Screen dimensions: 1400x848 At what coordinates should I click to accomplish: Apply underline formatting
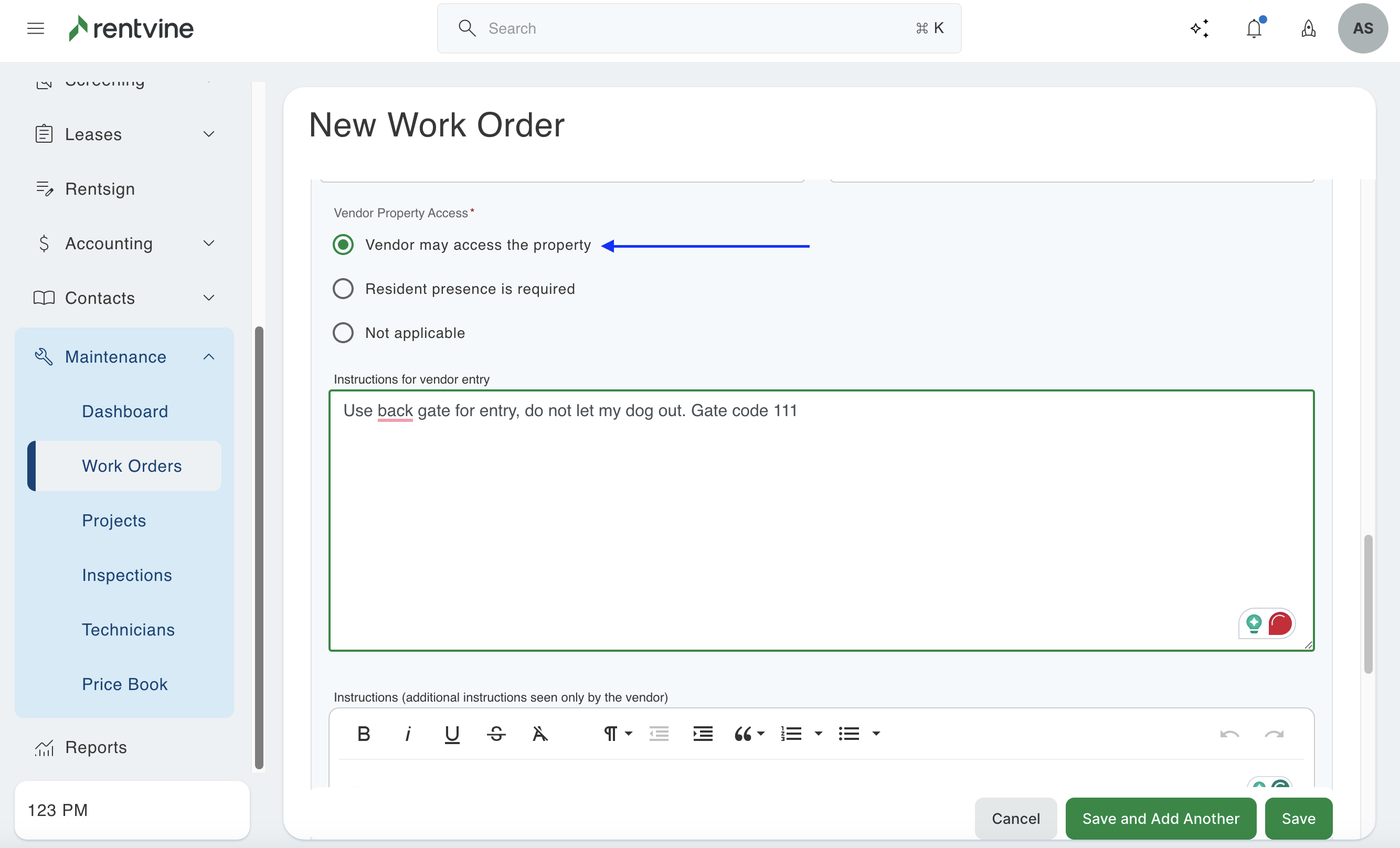click(452, 734)
